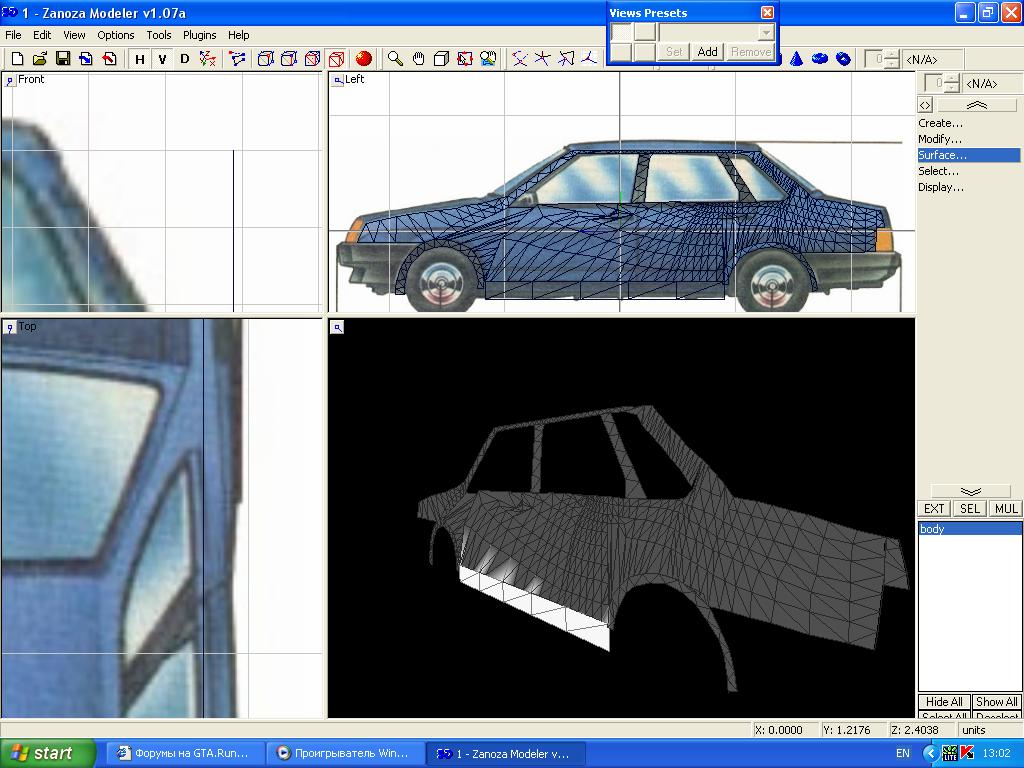The width and height of the screenshot is (1024, 768).
Task: Select the hand Pan tool
Action: pyautogui.click(x=418, y=59)
